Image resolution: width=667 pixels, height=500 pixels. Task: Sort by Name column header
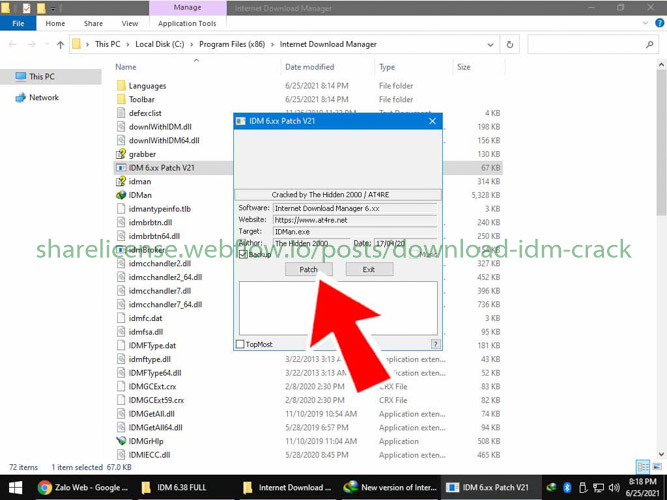(126, 67)
